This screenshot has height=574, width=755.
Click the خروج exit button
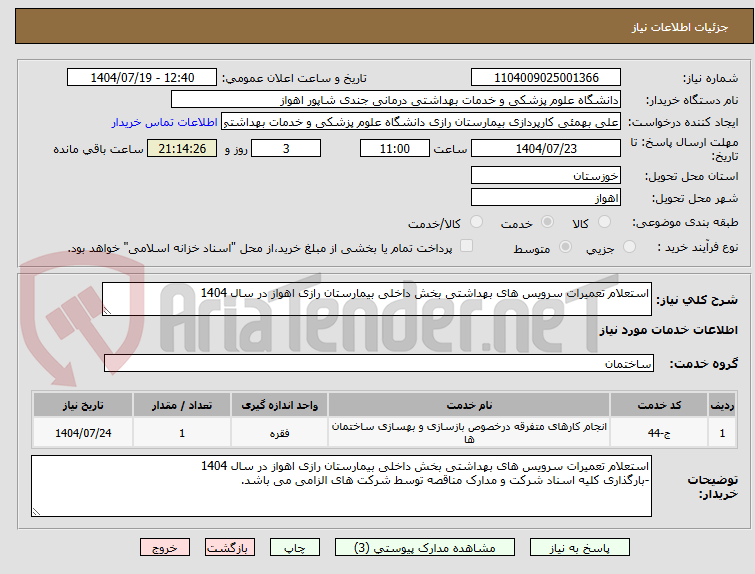165,548
